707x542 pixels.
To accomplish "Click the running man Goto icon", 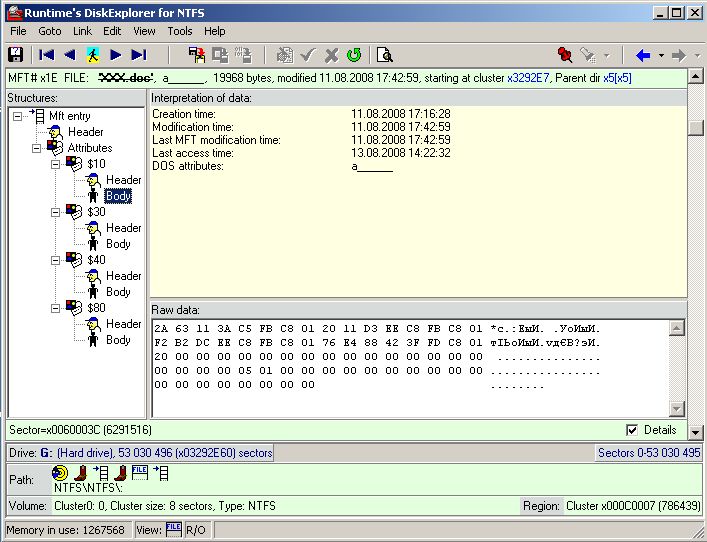I will (93, 55).
